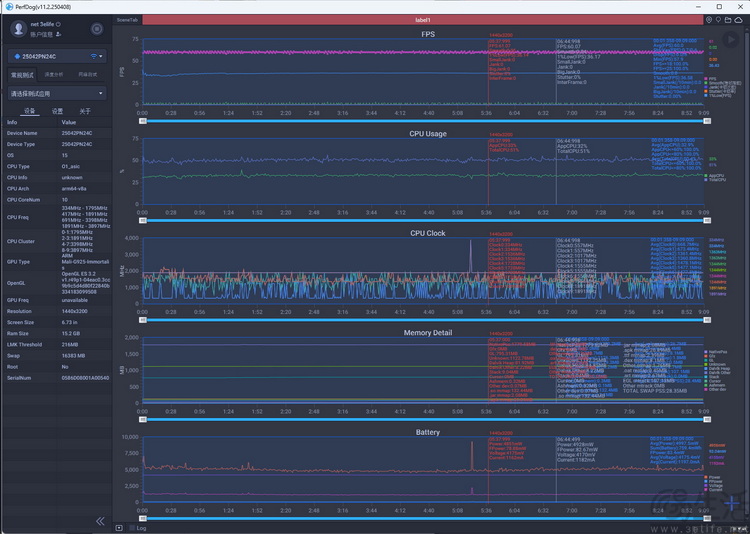This screenshot has width=750, height=534.
Task: Click 账户信息 account info link
Action: click(x=42, y=34)
